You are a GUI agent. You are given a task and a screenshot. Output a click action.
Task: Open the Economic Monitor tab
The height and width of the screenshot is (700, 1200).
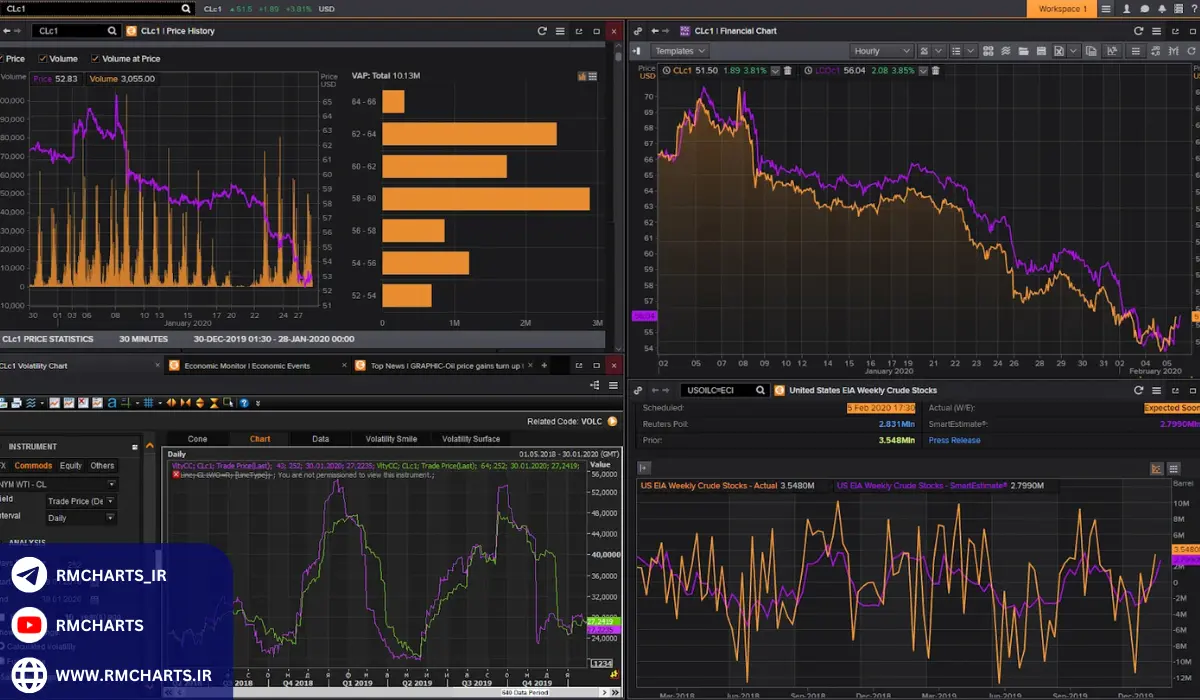coord(247,366)
